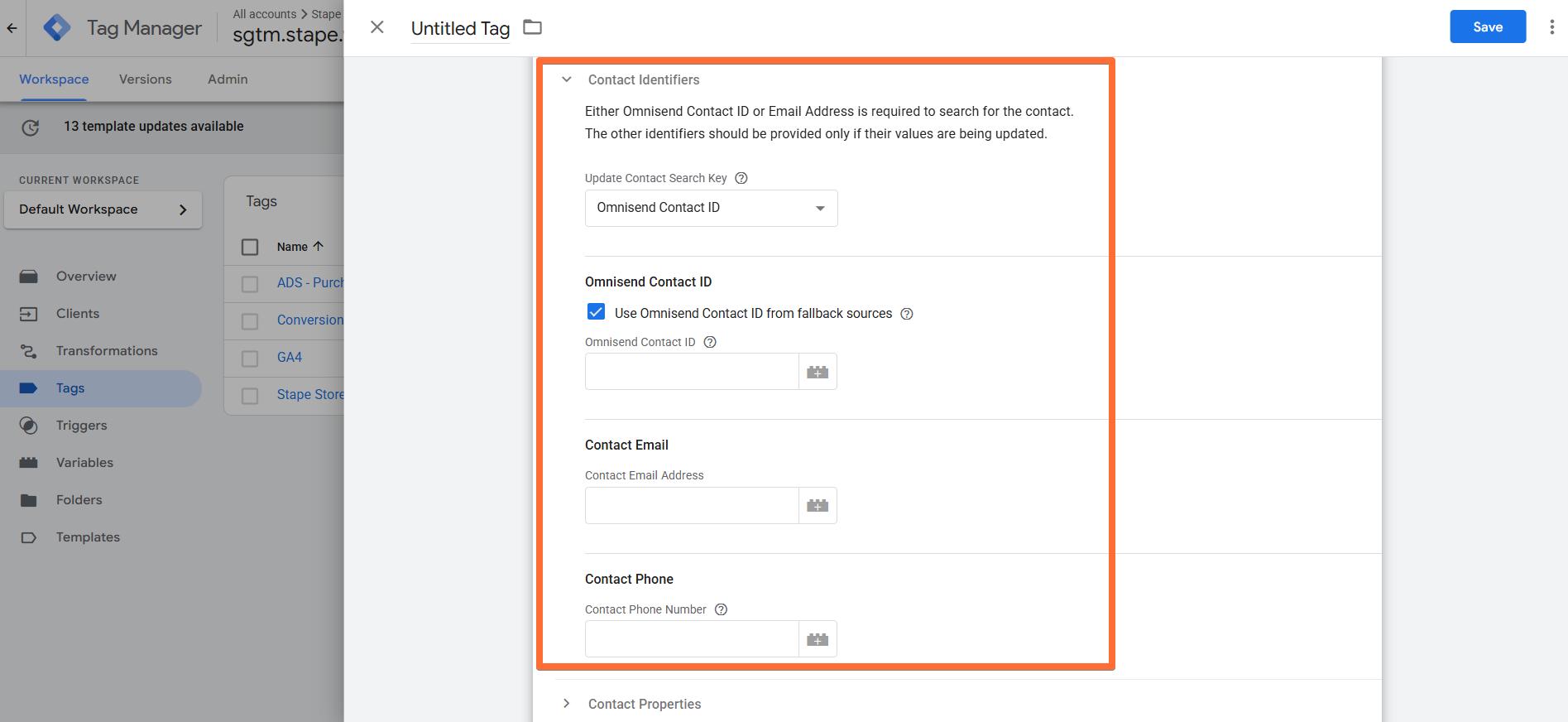
Task: Open the Conversion tag
Action: [310, 320]
